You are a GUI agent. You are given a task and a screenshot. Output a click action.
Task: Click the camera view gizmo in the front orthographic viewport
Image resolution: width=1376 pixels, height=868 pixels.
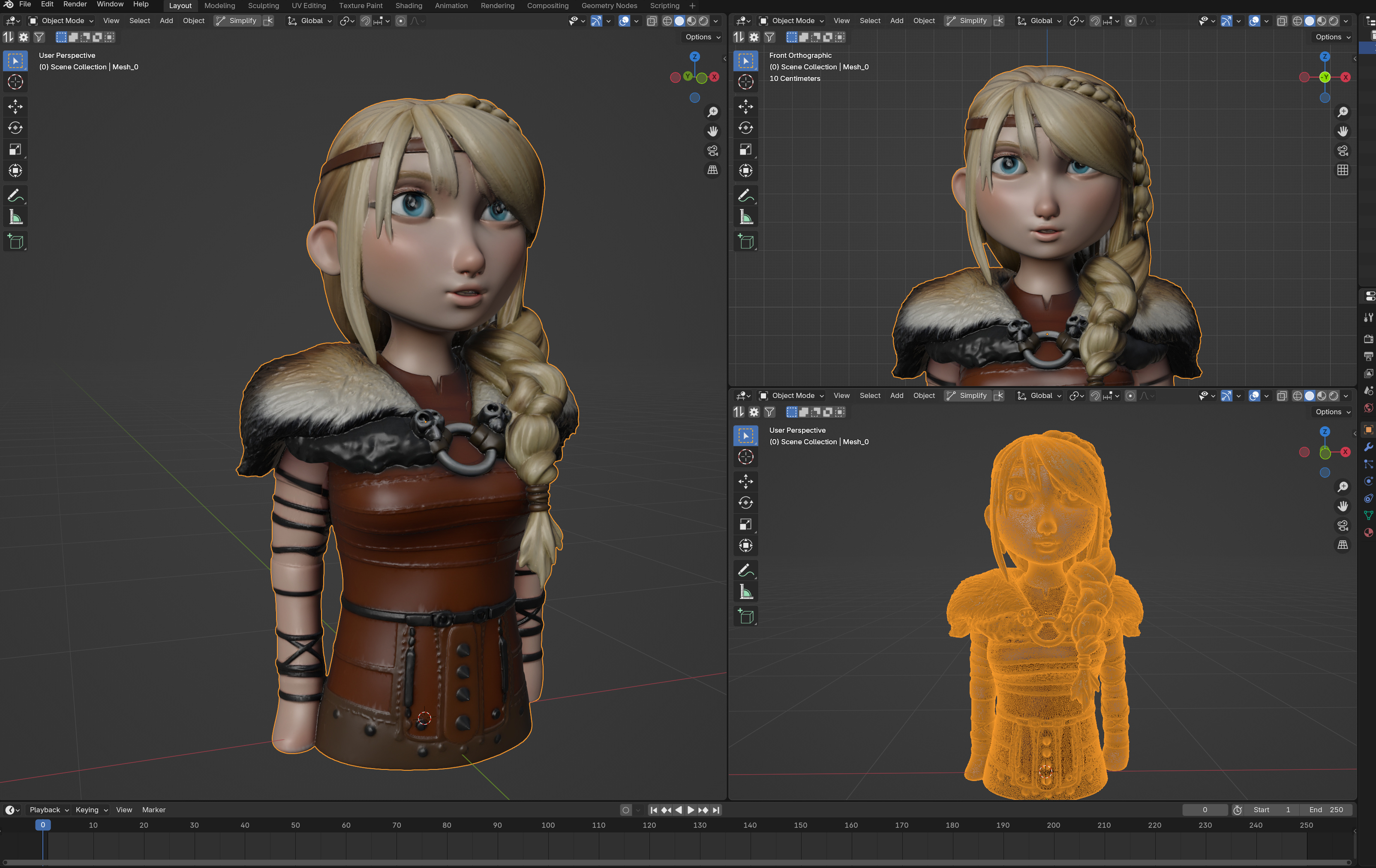pyautogui.click(x=1343, y=151)
